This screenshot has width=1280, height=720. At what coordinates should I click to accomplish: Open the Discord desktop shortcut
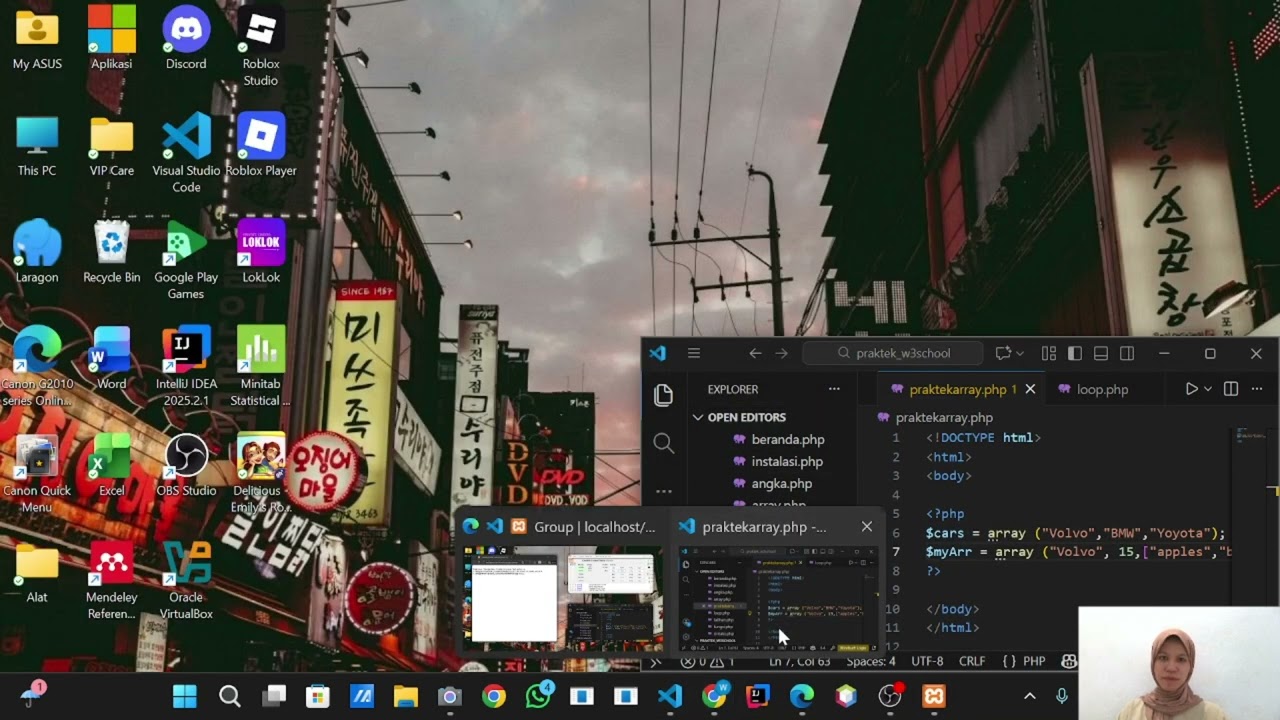click(186, 39)
